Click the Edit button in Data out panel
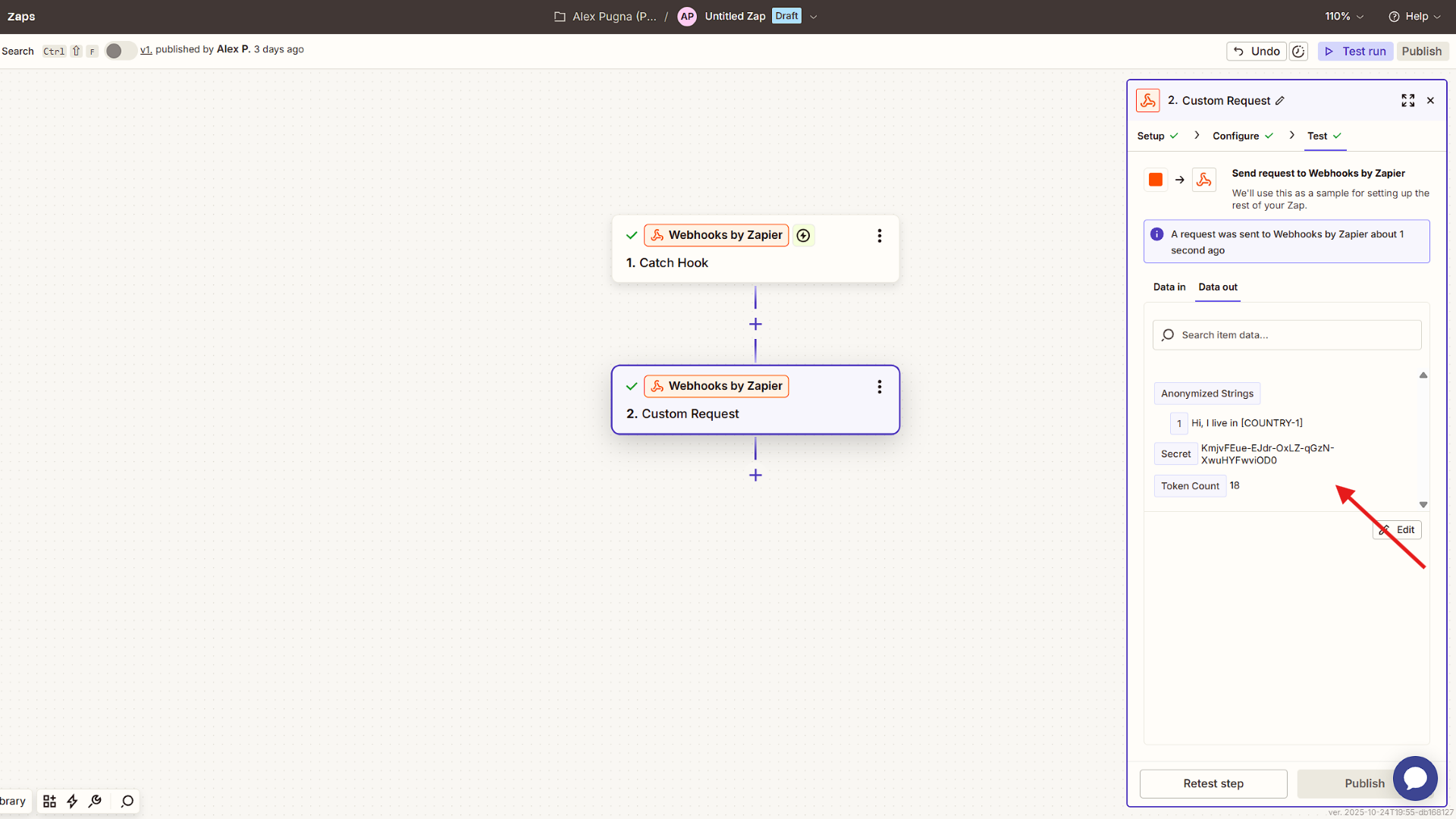 point(1396,529)
